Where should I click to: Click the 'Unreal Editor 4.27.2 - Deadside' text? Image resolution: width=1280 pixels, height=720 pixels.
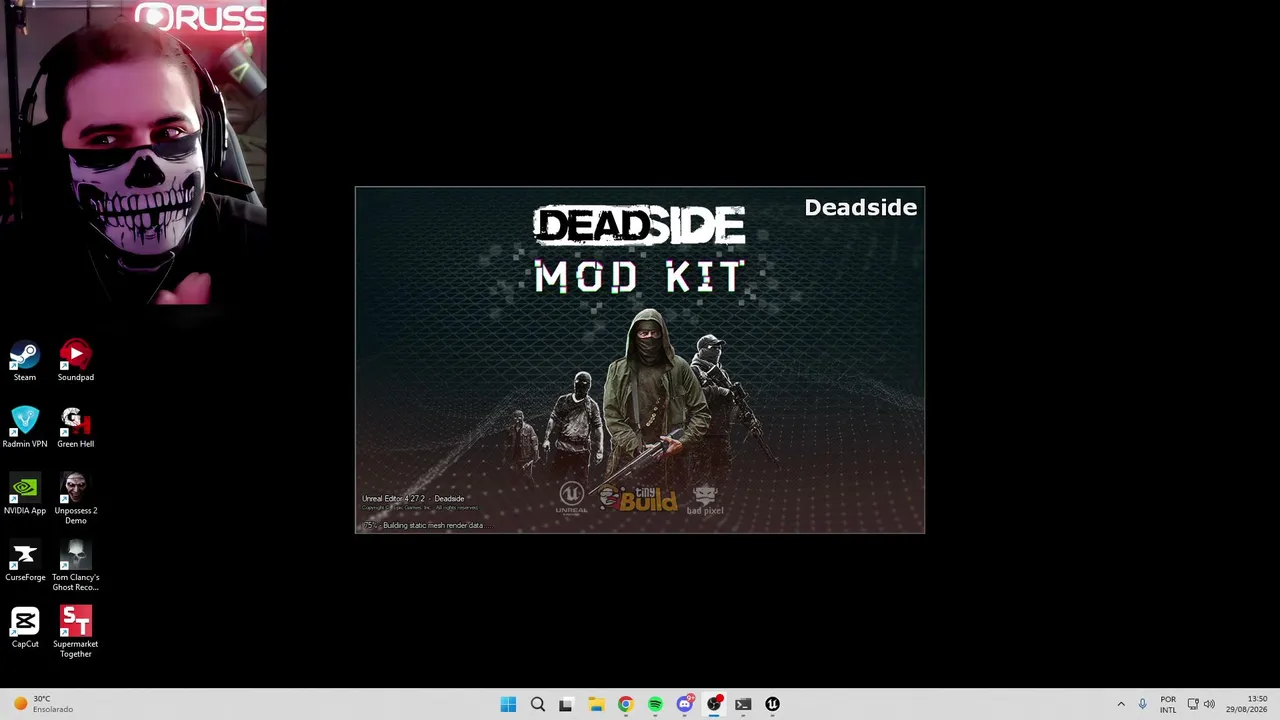coord(413,498)
